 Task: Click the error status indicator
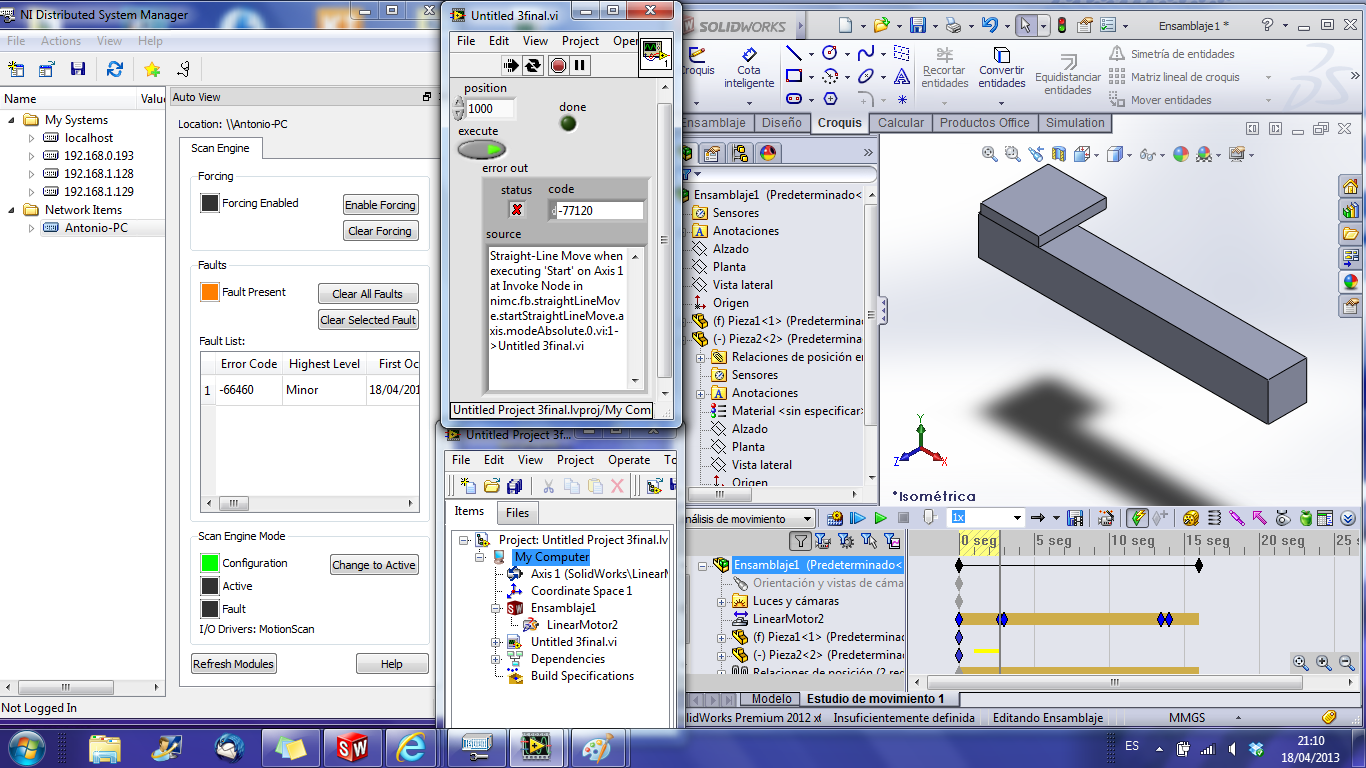pos(516,209)
